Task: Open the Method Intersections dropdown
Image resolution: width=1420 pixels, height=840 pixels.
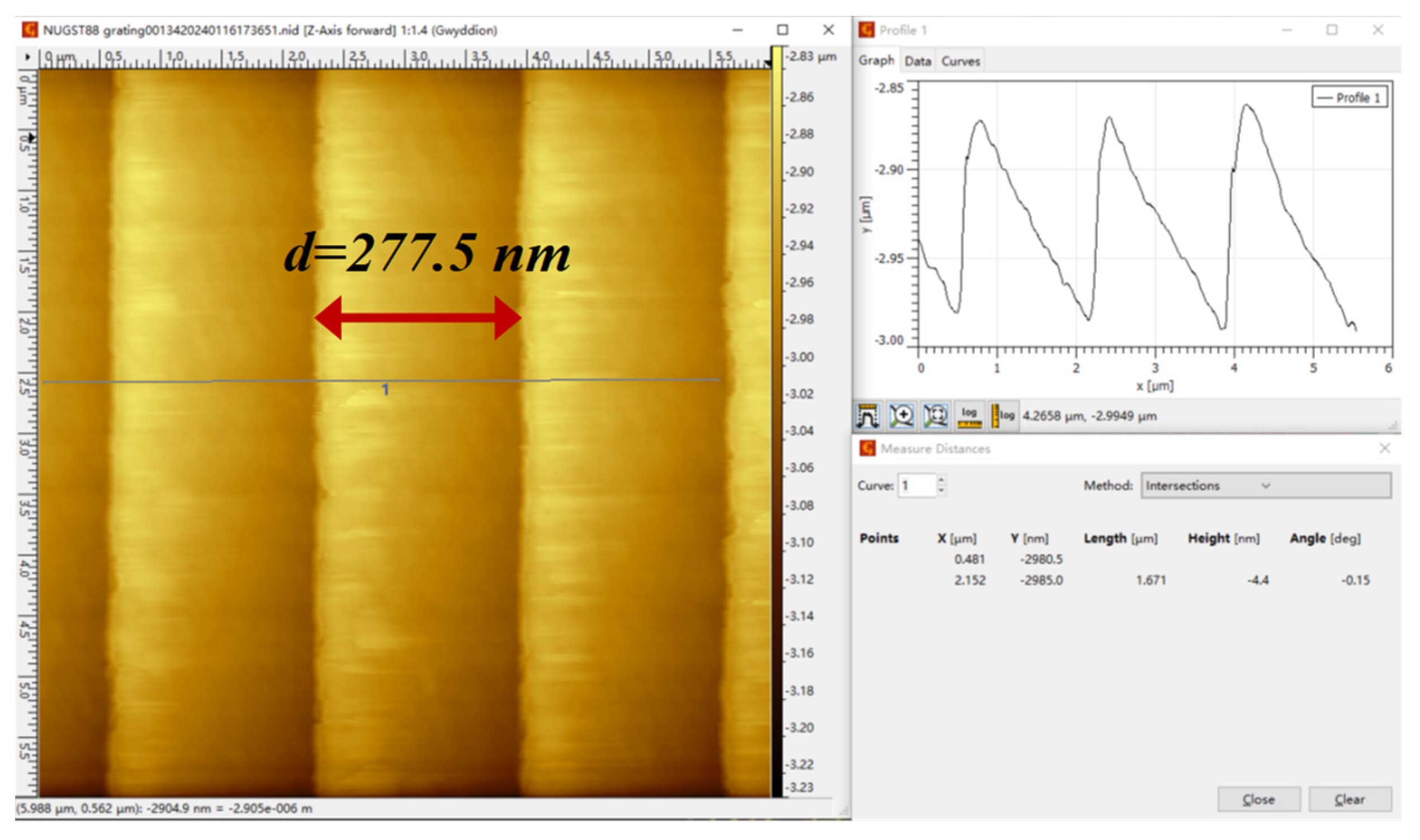Action: pyautogui.click(x=1266, y=486)
